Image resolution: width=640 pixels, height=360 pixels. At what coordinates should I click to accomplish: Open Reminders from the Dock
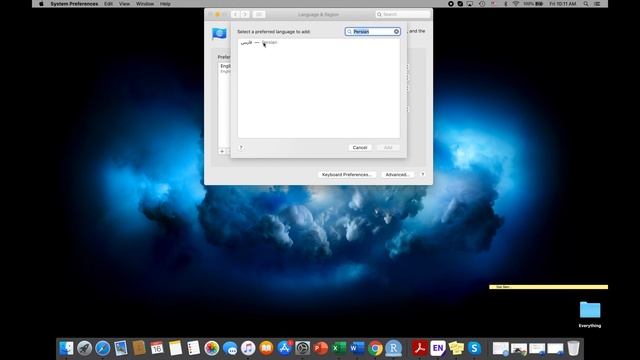[193, 348]
